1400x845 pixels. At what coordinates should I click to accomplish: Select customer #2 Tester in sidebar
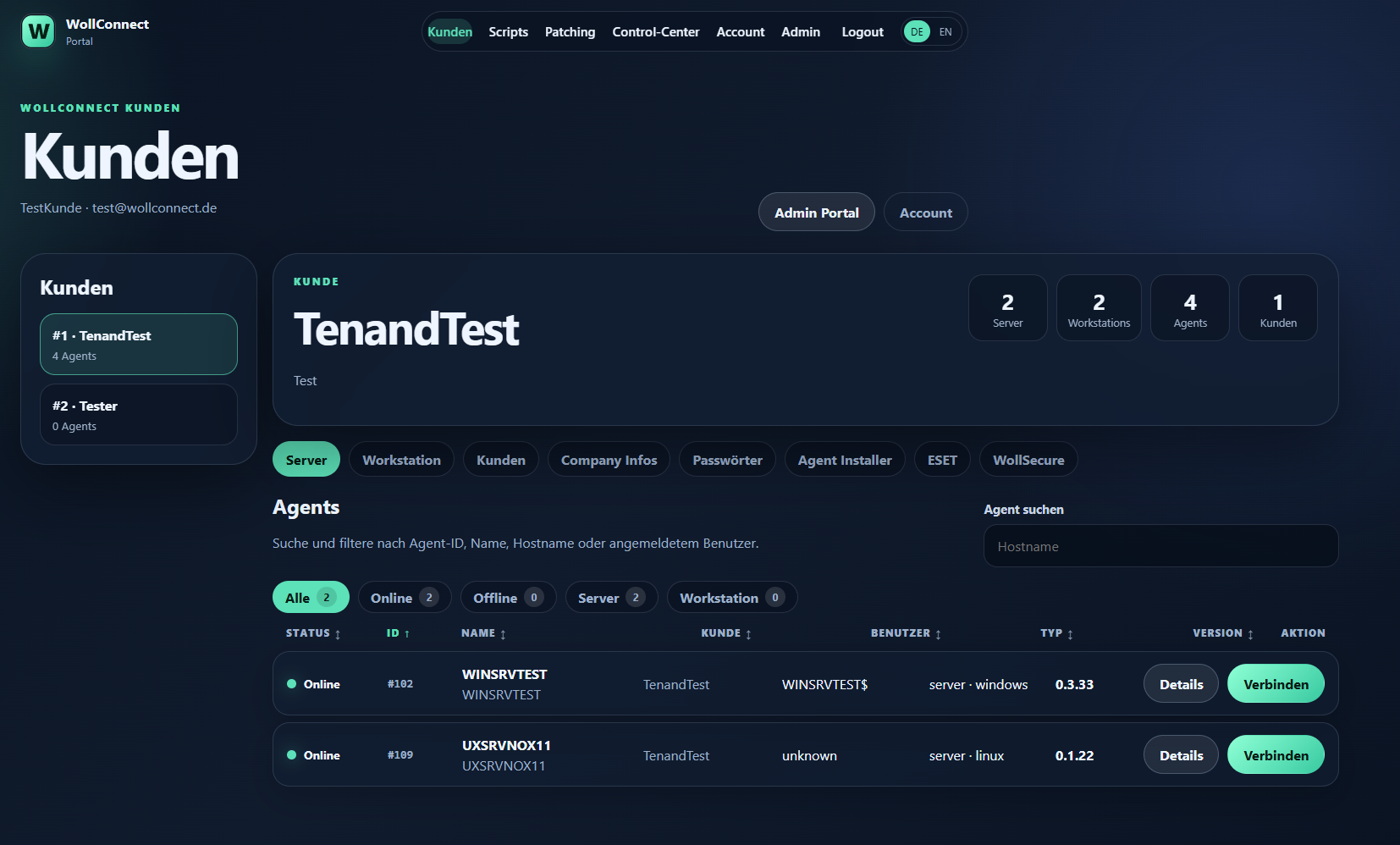tap(139, 415)
